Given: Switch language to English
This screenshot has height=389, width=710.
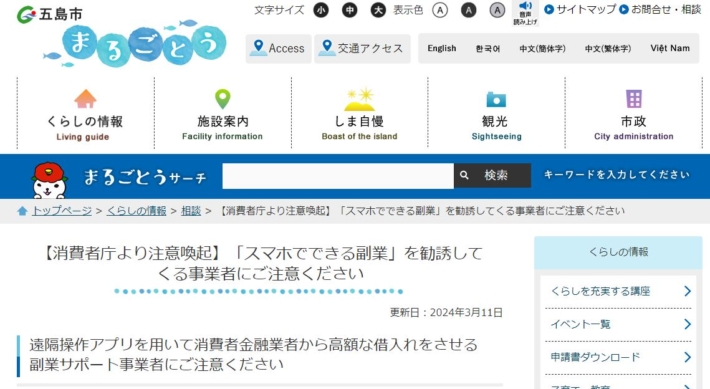Looking at the screenshot, I should [442, 48].
